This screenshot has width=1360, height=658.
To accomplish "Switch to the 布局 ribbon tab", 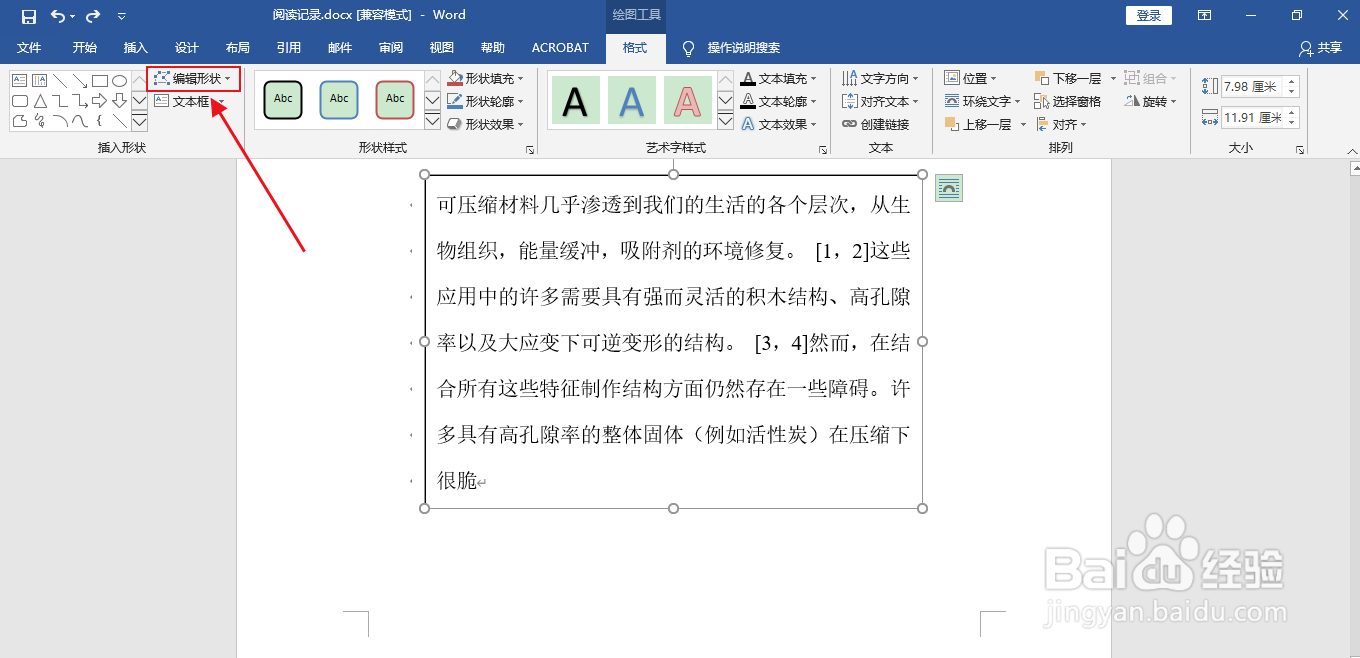I will 238,48.
